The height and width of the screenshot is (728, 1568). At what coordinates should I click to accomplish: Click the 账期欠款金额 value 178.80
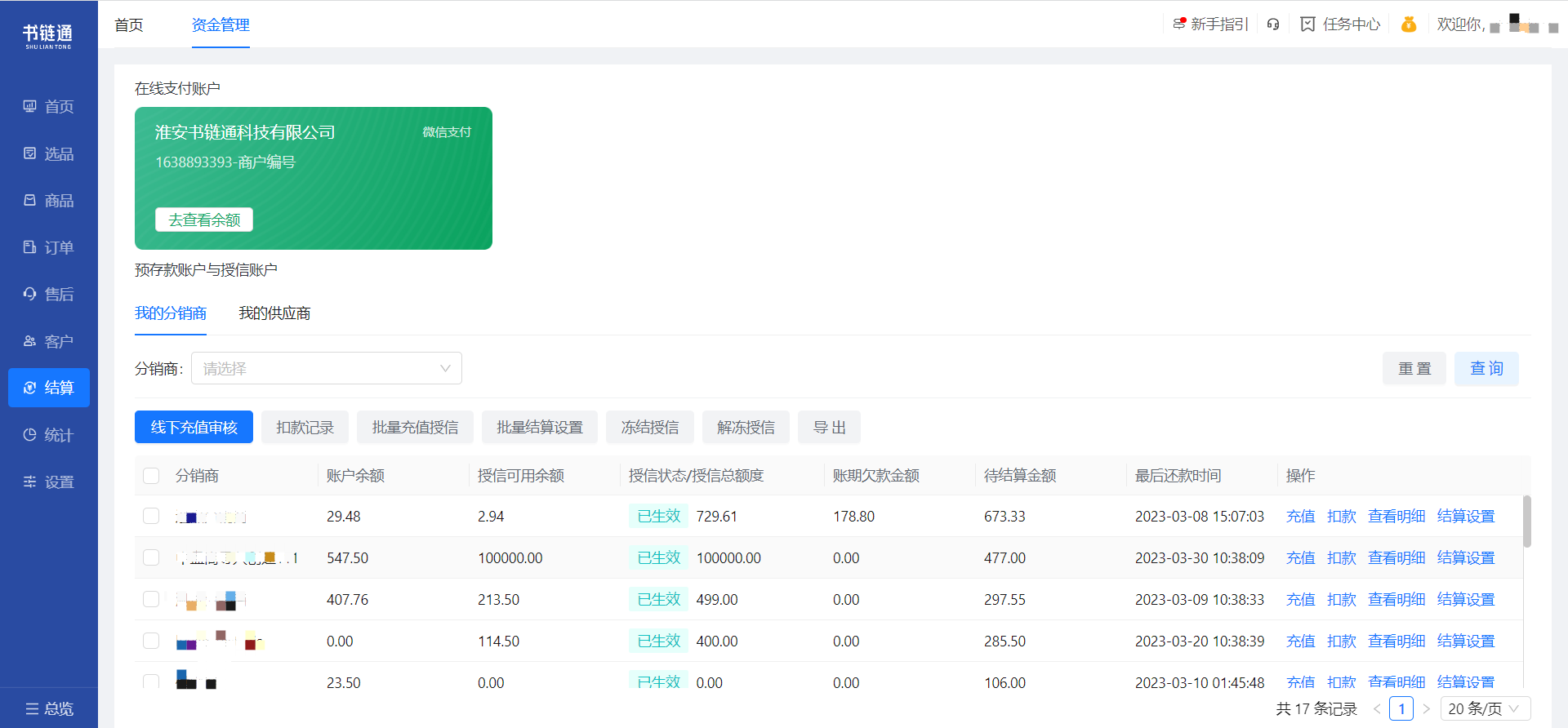pyautogui.click(x=853, y=516)
